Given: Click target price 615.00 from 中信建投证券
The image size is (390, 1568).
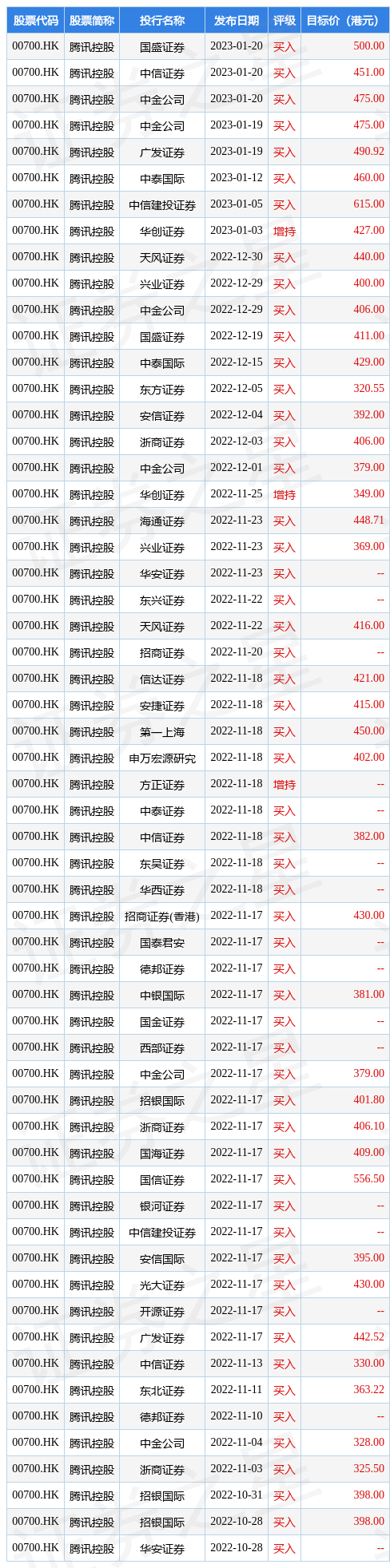Looking at the screenshot, I should (368, 204).
